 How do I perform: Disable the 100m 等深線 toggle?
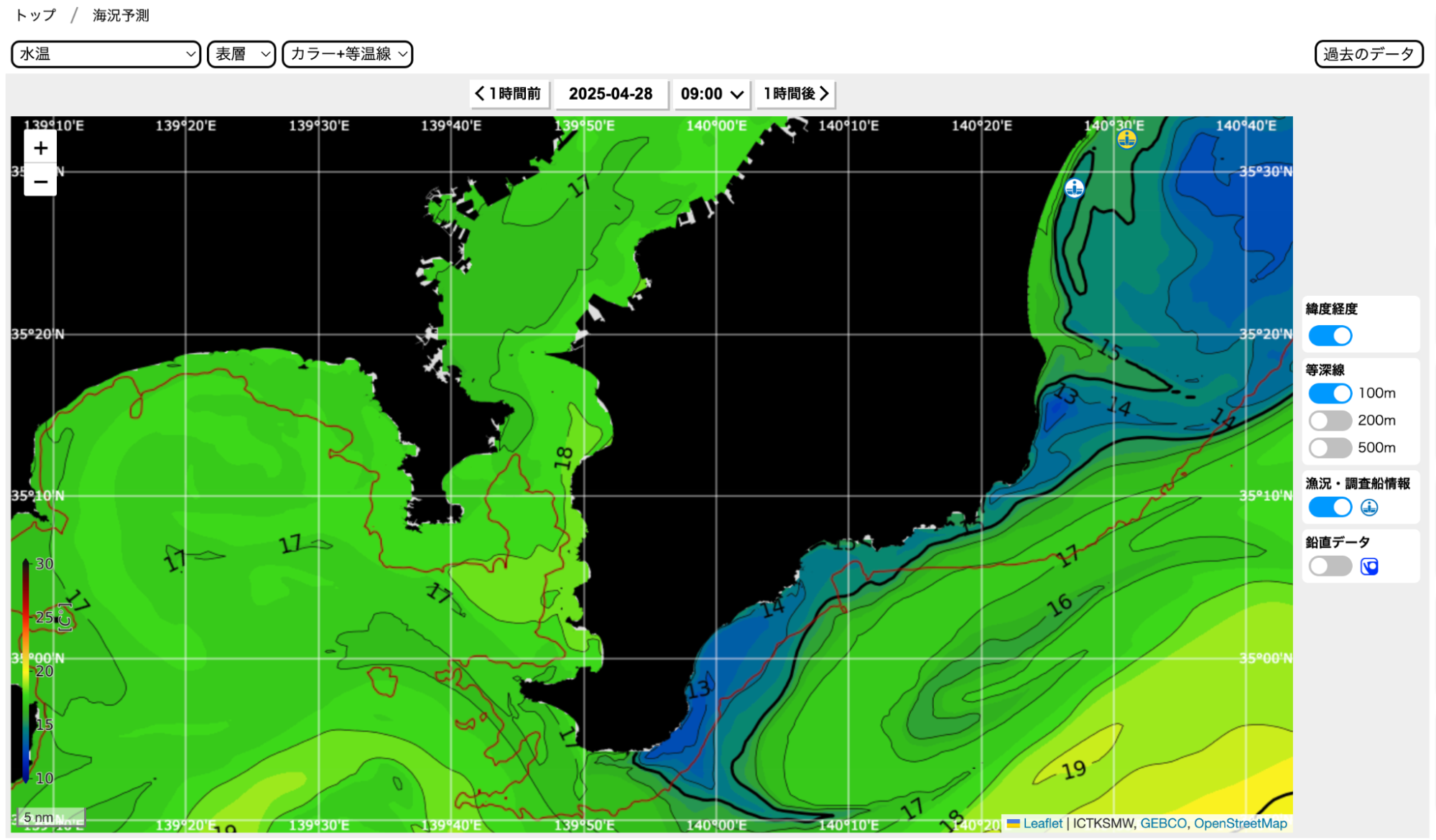pyautogui.click(x=1330, y=393)
